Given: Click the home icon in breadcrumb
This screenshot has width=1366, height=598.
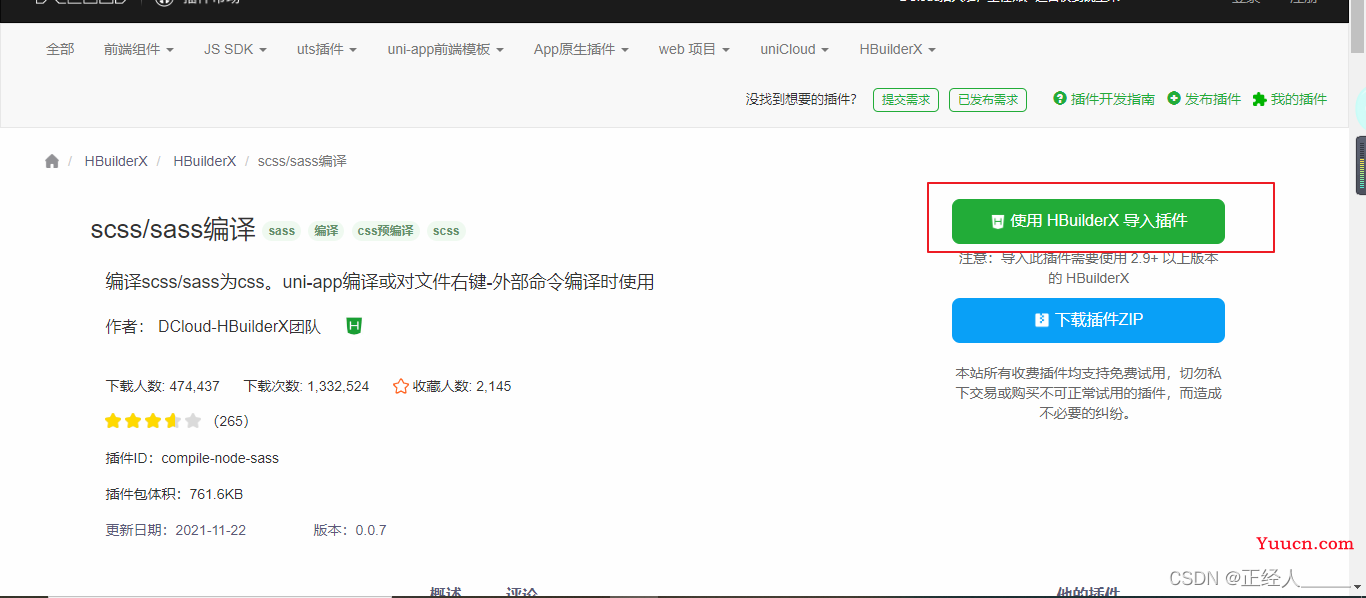Looking at the screenshot, I should (52, 161).
